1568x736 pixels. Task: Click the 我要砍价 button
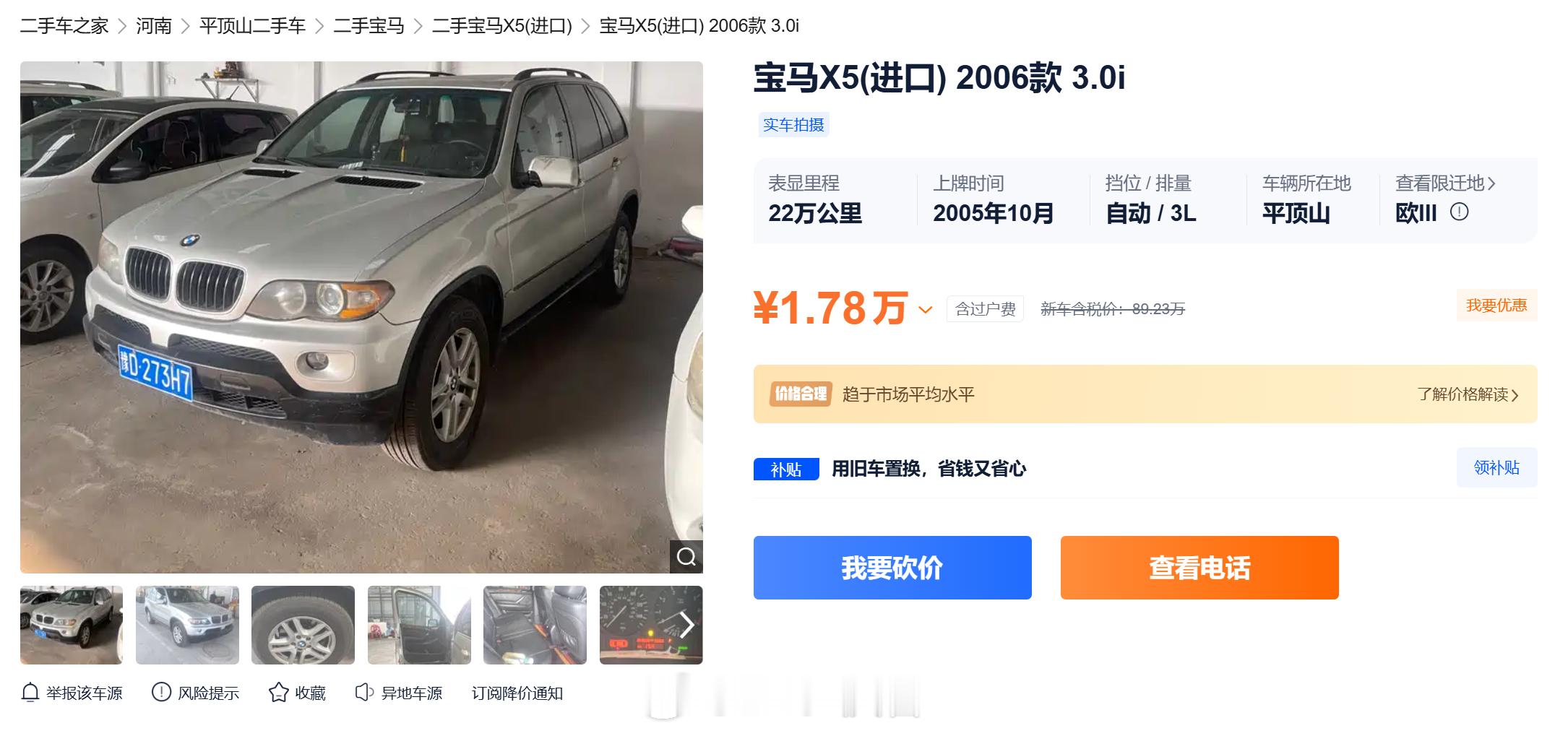892,568
